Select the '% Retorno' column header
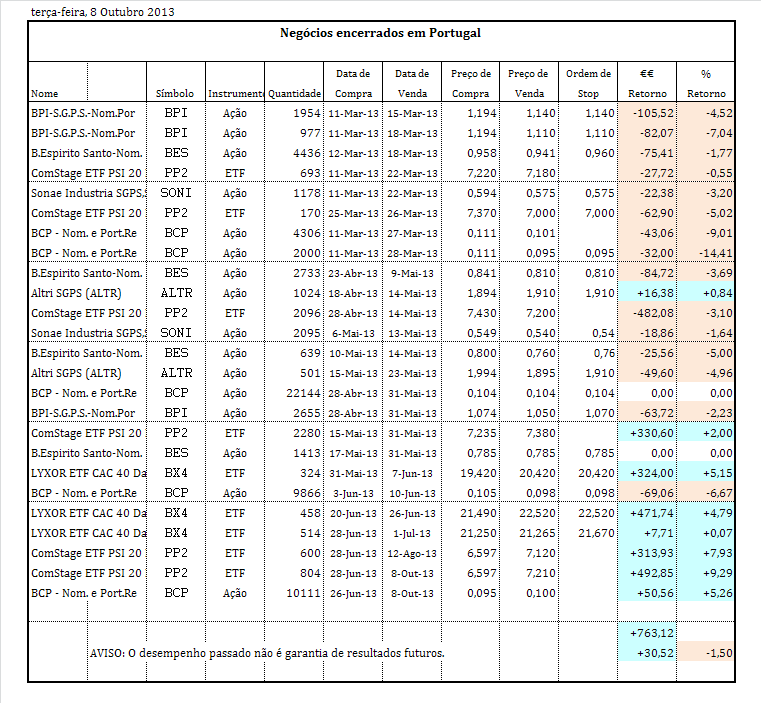Image resolution: width=761 pixels, height=708 pixels. tap(706, 83)
